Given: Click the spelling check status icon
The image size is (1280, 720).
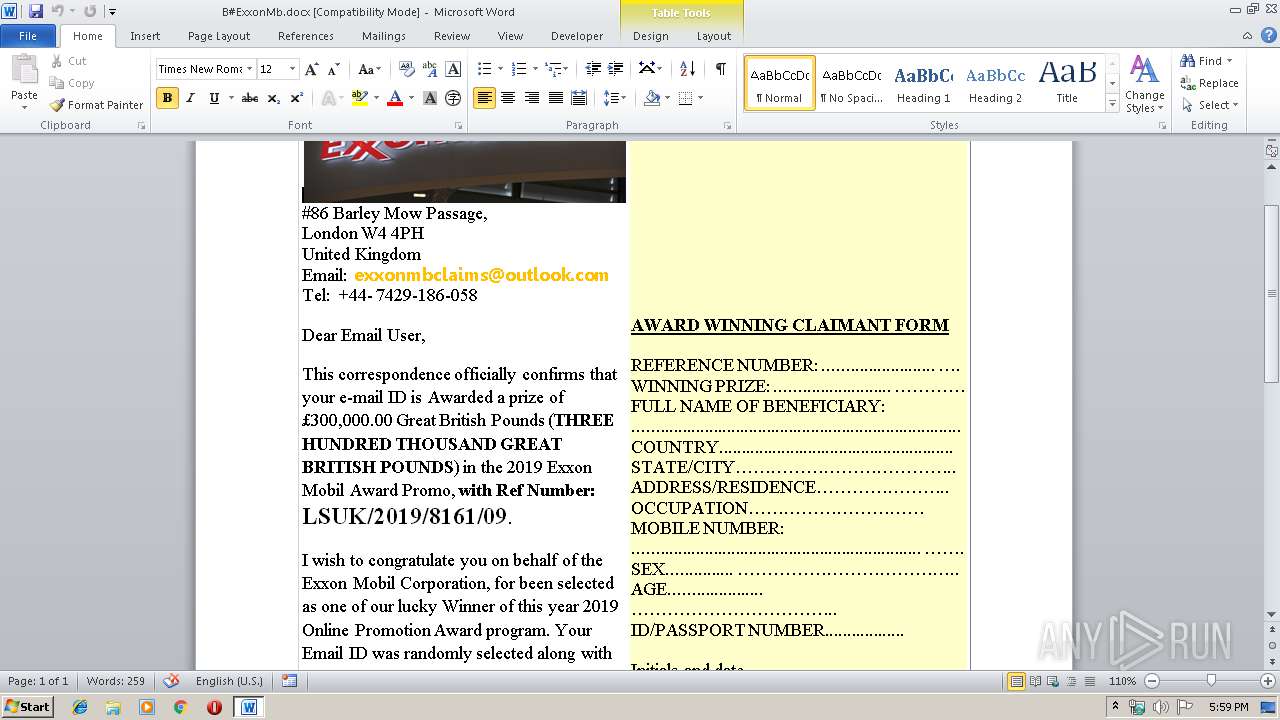Looking at the screenshot, I should coord(172,681).
